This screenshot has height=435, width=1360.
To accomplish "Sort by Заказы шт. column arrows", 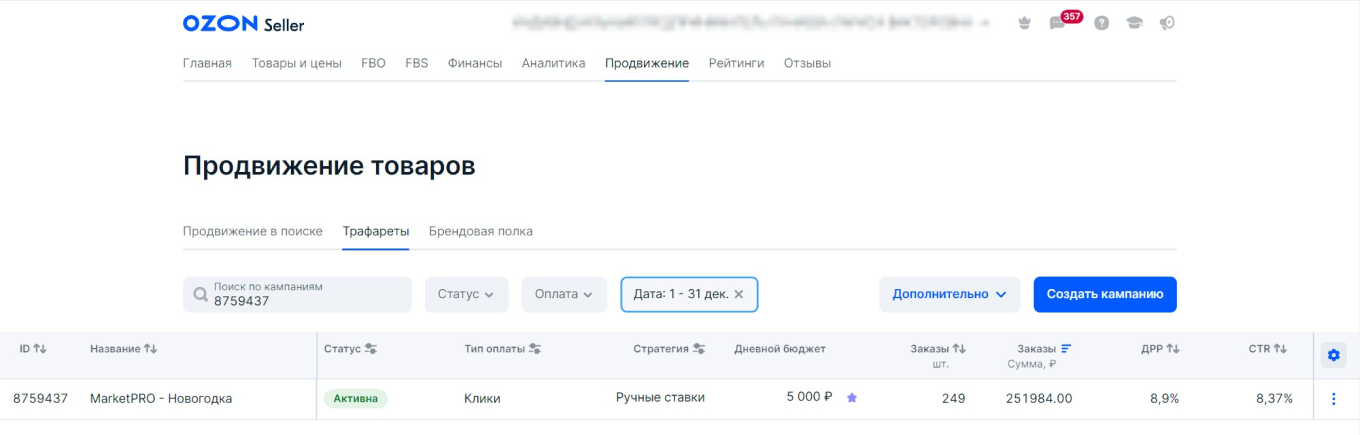I will (x=959, y=349).
